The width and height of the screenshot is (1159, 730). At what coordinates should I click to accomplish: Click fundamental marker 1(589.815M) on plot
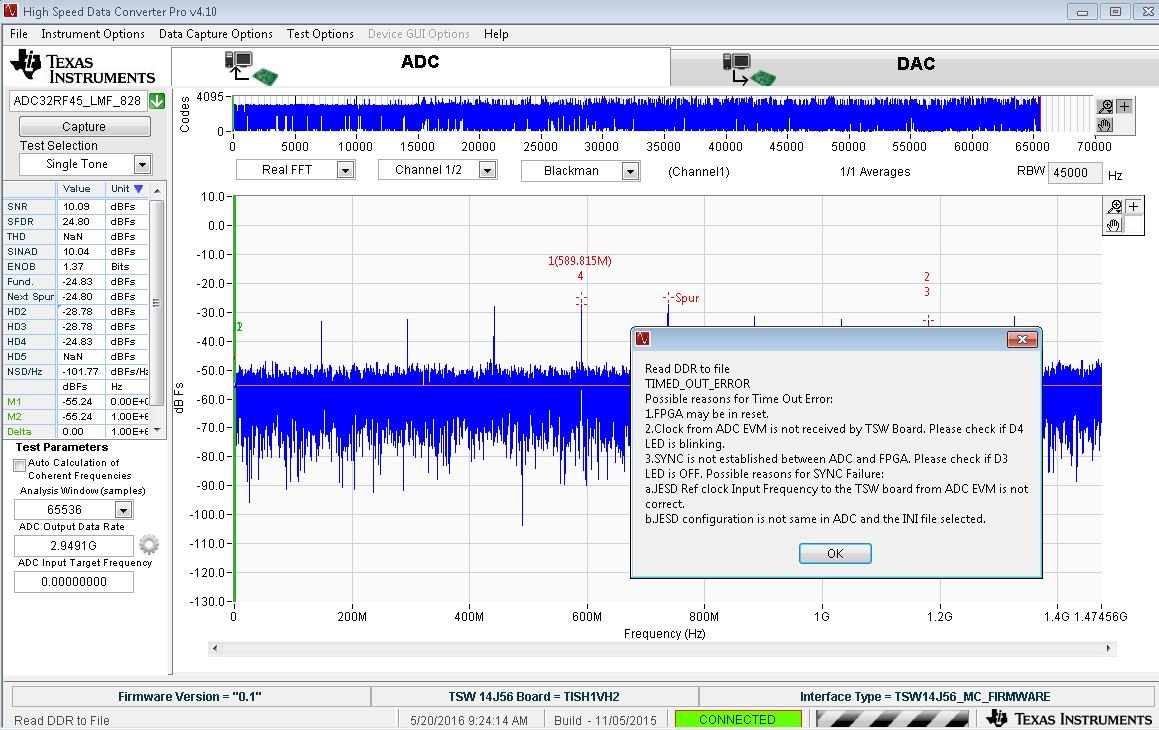tap(580, 261)
